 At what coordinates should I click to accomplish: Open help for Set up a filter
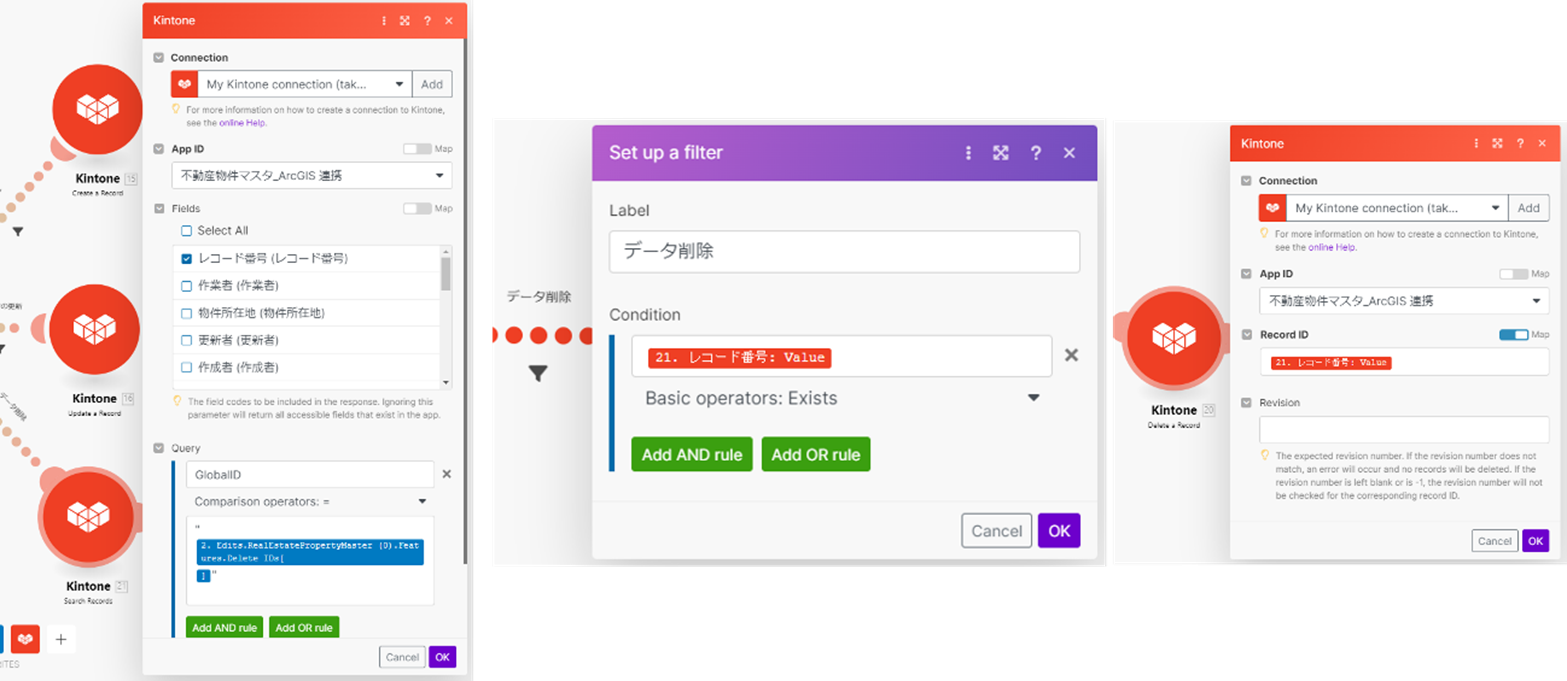click(x=1036, y=153)
